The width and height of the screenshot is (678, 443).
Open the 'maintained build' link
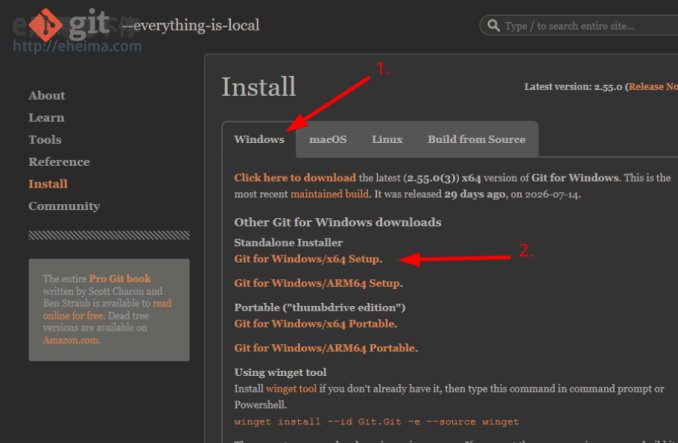[x=330, y=194]
